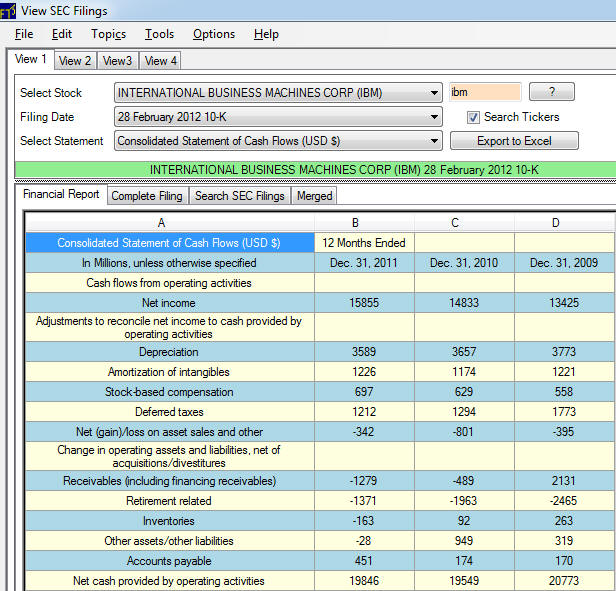616x591 pixels.
Task: Select the Consolidated Statement of Cash Flows header cell
Action: pyautogui.click(x=170, y=243)
